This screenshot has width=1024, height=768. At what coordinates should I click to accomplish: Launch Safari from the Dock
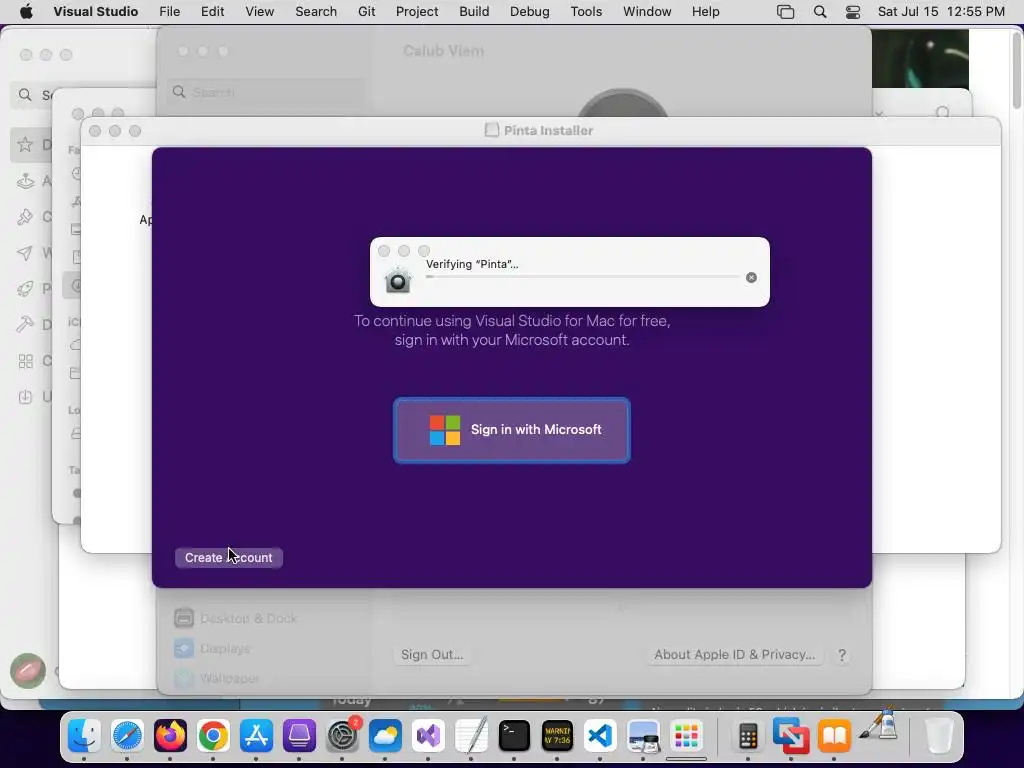(x=127, y=736)
